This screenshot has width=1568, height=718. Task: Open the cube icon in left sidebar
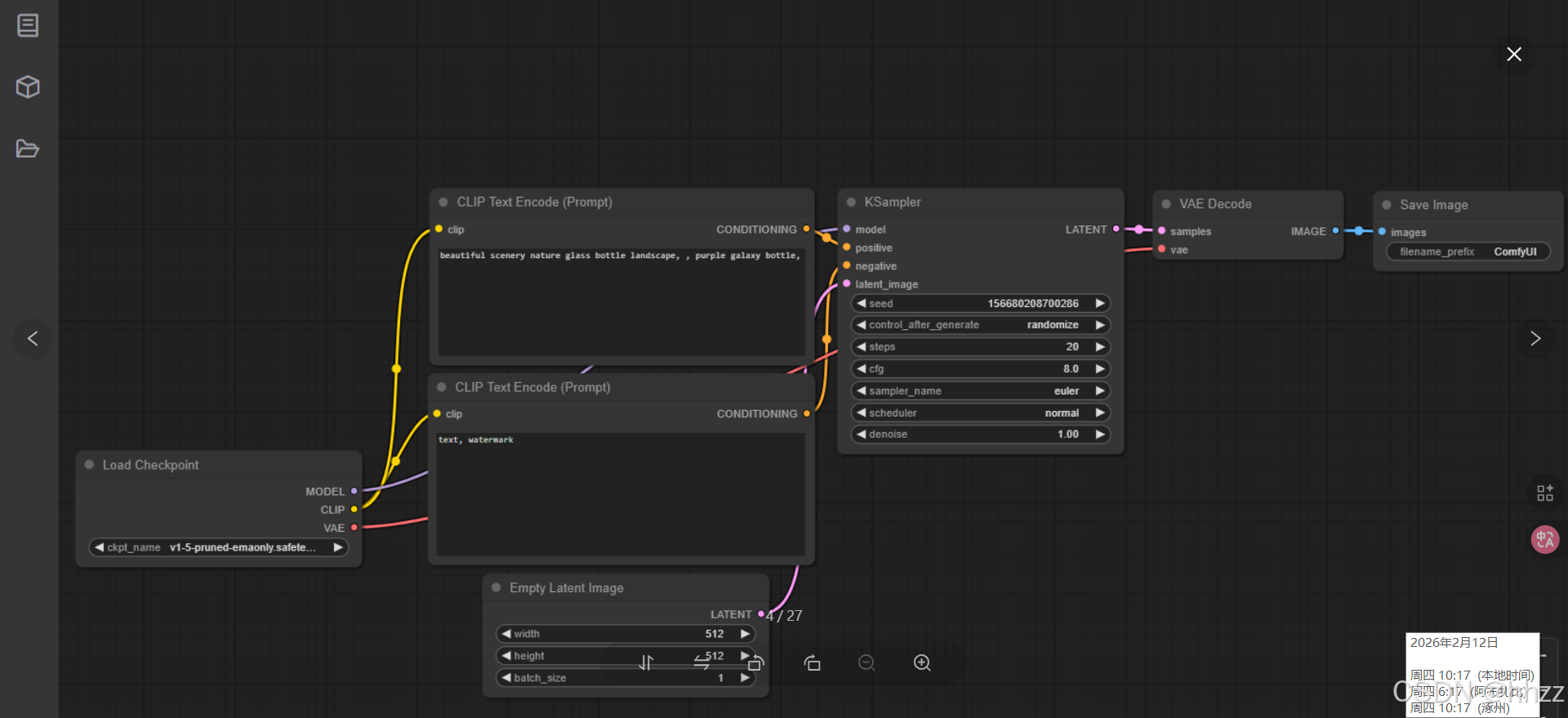(28, 87)
